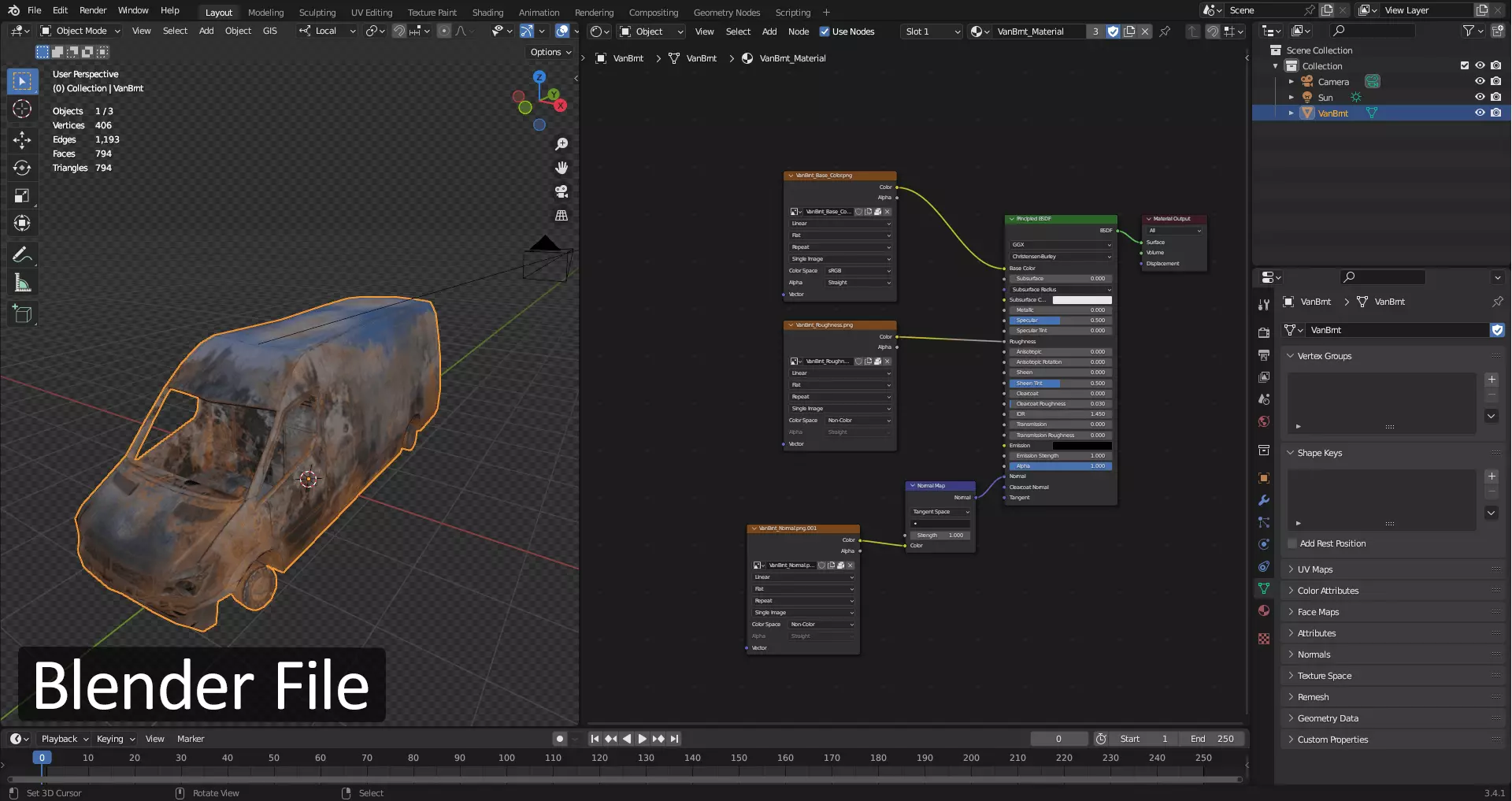Open the Slot 1 material slot dropdown
1512x801 pixels.
coord(932,32)
